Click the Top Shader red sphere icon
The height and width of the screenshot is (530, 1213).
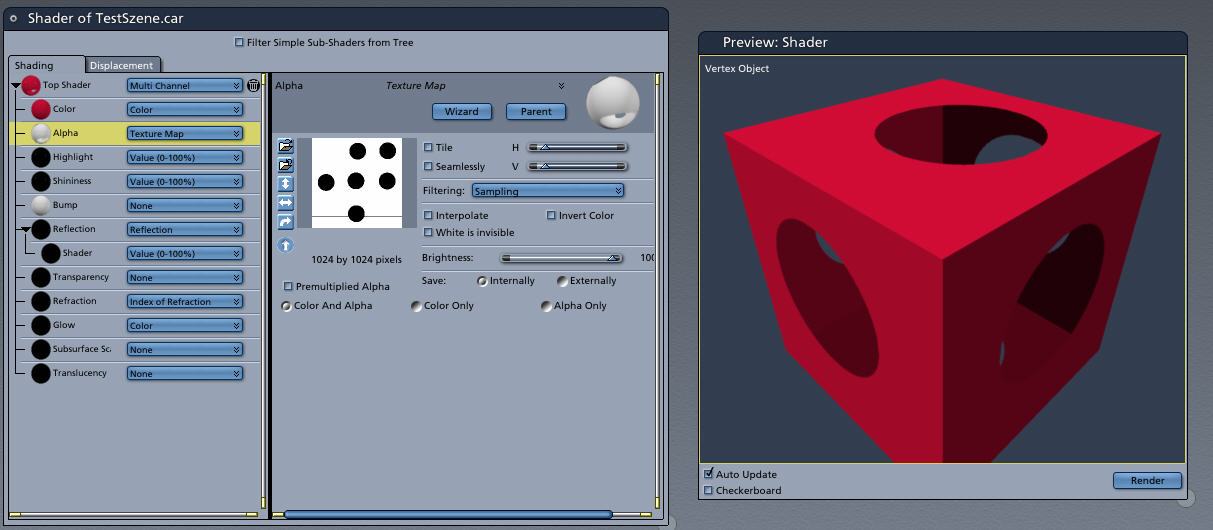31,85
